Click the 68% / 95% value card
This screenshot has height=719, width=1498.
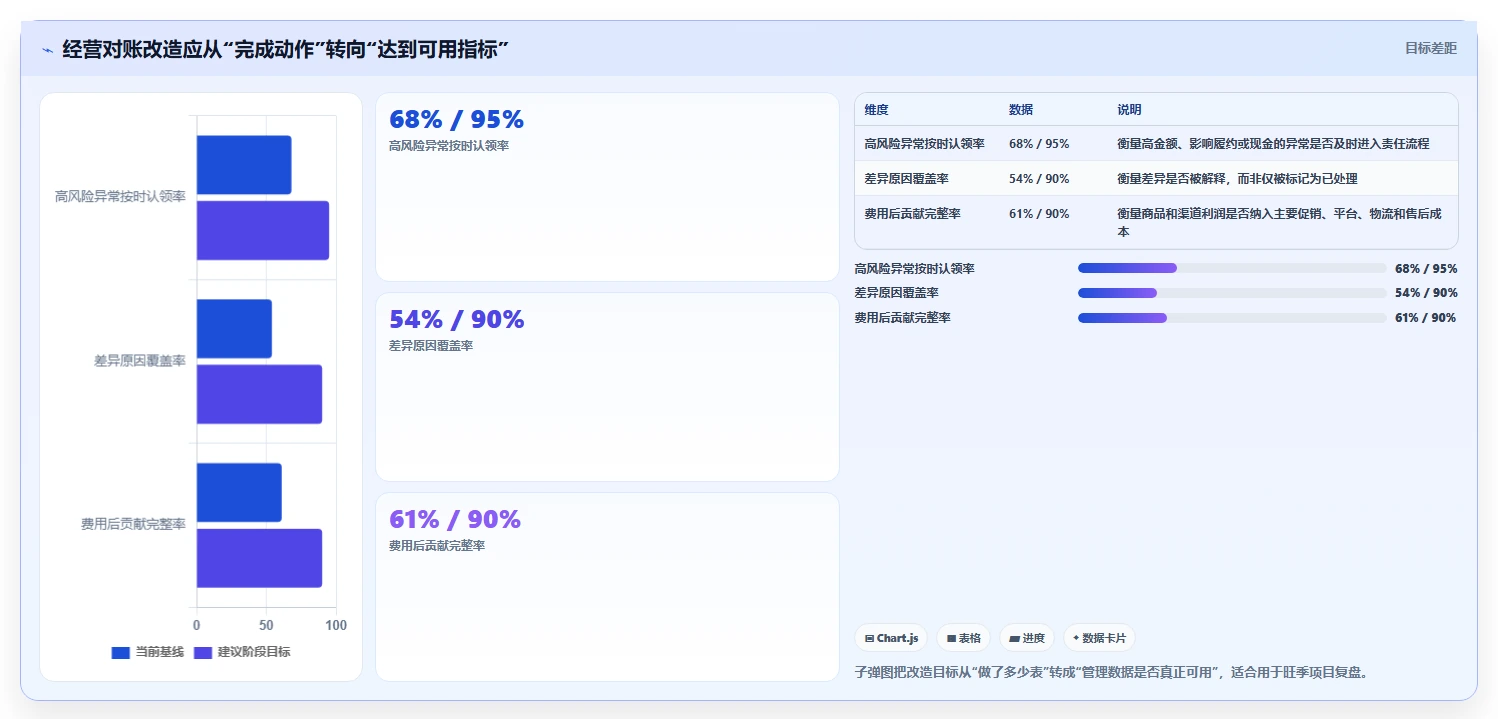(607, 187)
